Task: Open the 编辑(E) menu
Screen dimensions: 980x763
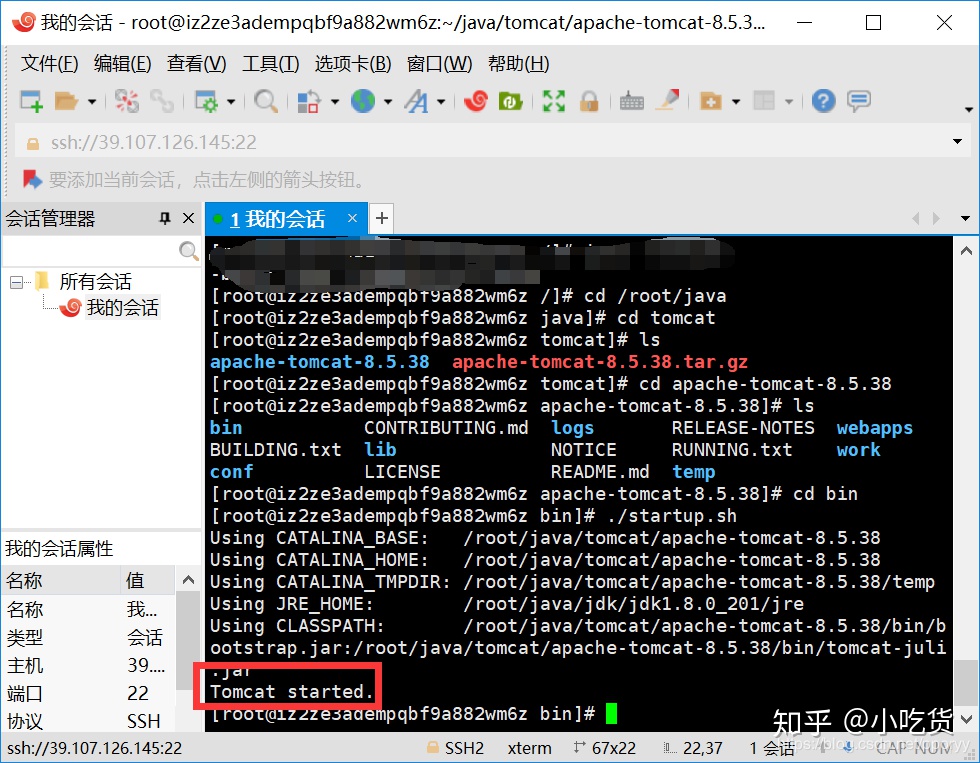Action: (122, 64)
